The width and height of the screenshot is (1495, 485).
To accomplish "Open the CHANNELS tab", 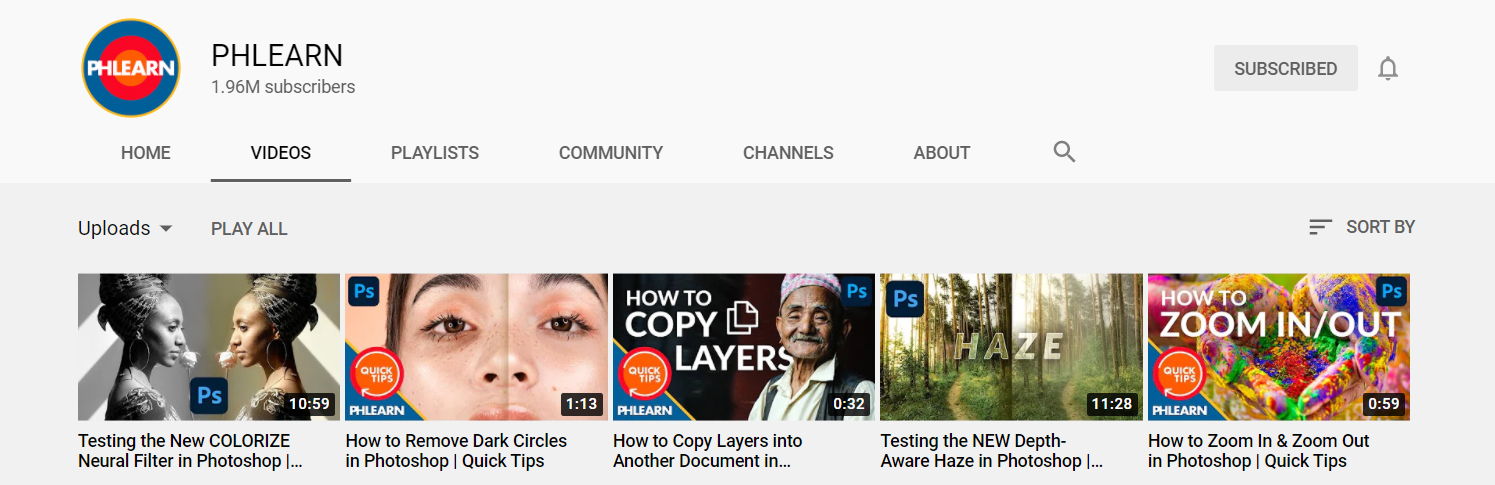I will (x=788, y=153).
